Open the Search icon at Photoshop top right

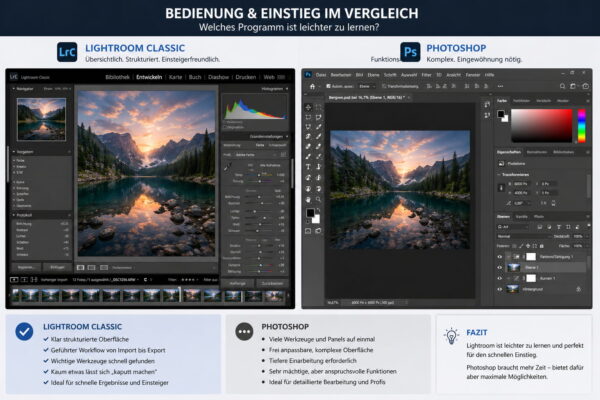562,87
